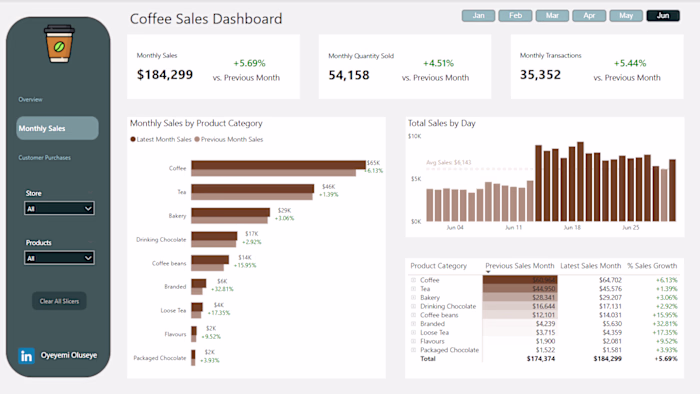Click the Latest Month Sales legend marker
The width and height of the screenshot is (700, 394).
133,139
